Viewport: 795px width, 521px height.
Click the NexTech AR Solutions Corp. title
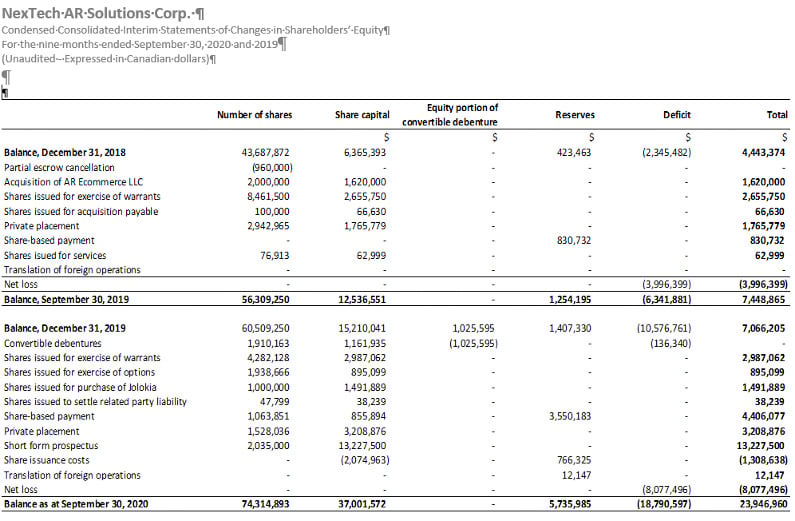pyautogui.click(x=103, y=13)
